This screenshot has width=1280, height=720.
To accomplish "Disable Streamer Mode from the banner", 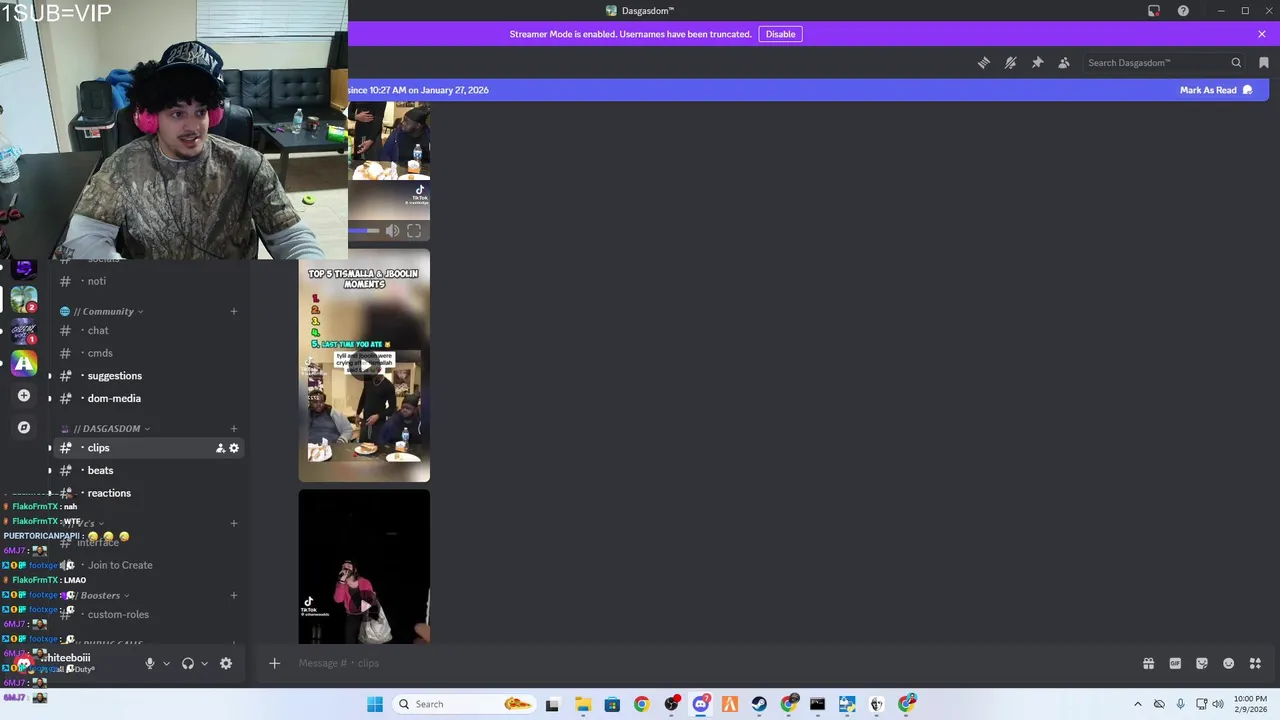I will click(780, 34).
